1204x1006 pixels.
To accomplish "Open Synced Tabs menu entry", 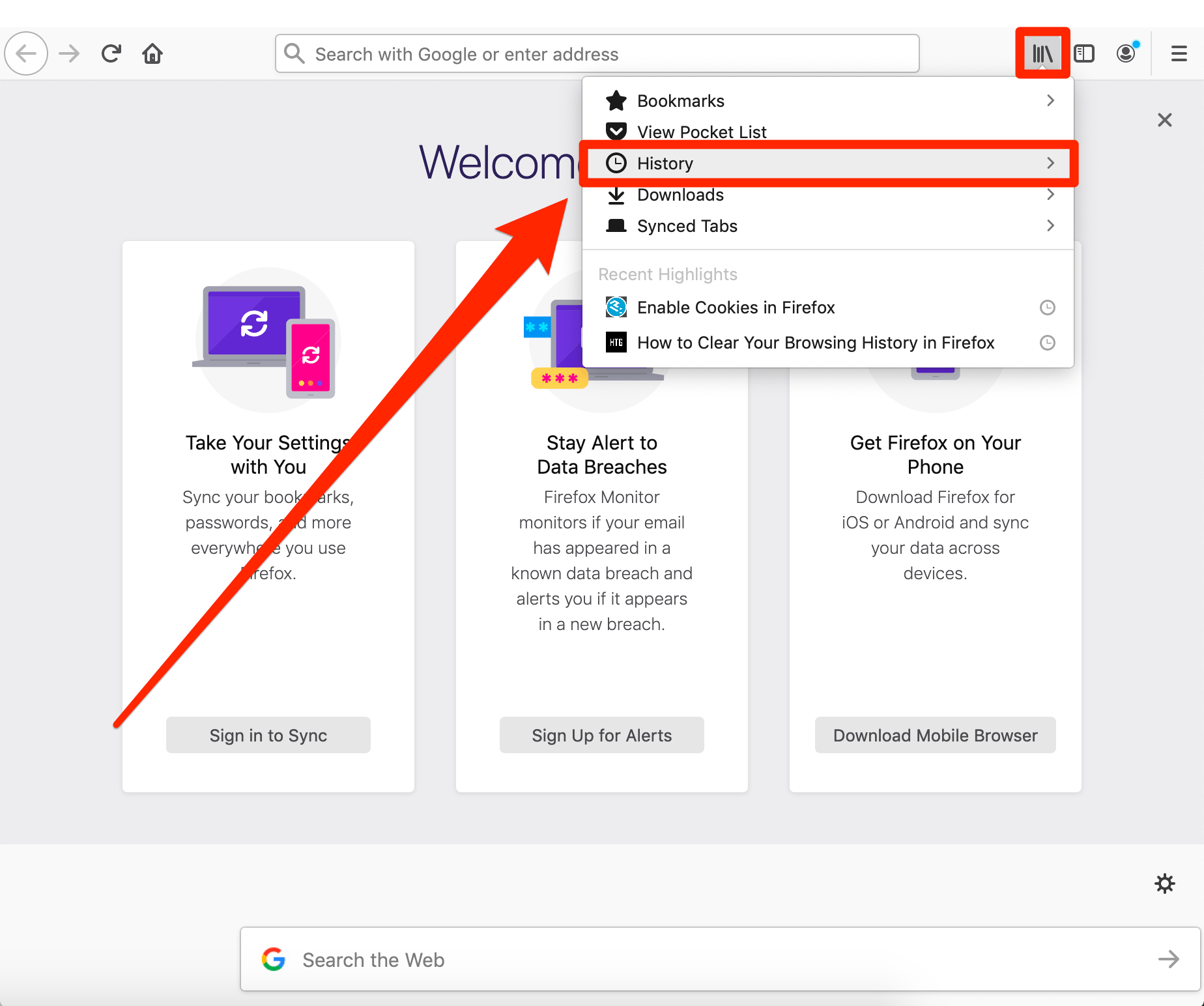I will click(828, 226).
